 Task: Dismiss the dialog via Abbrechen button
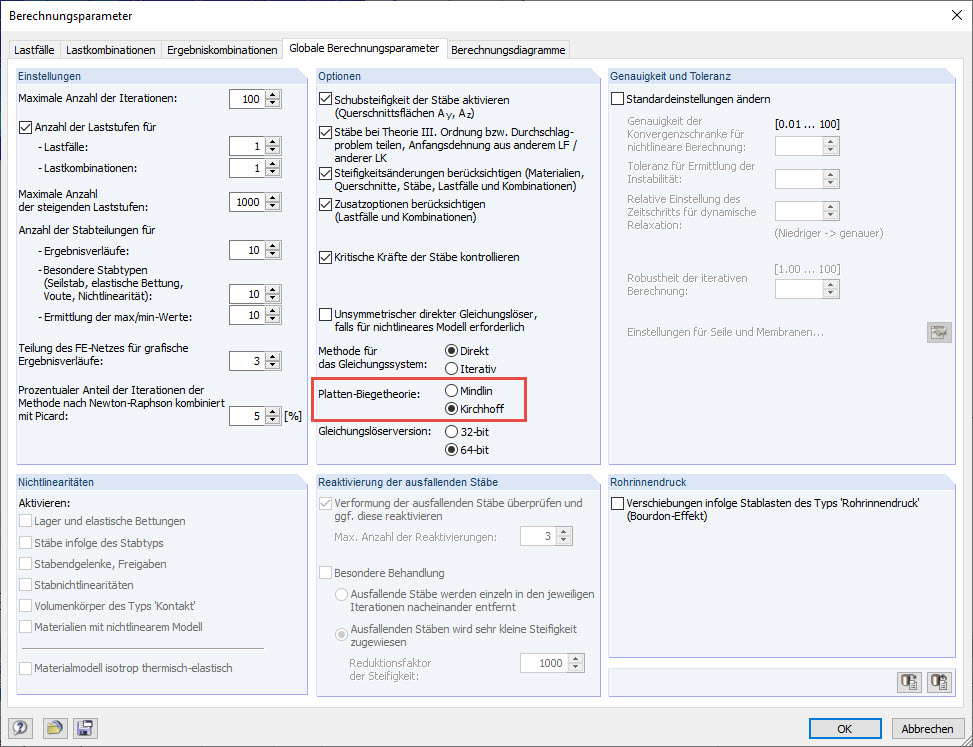928,728
